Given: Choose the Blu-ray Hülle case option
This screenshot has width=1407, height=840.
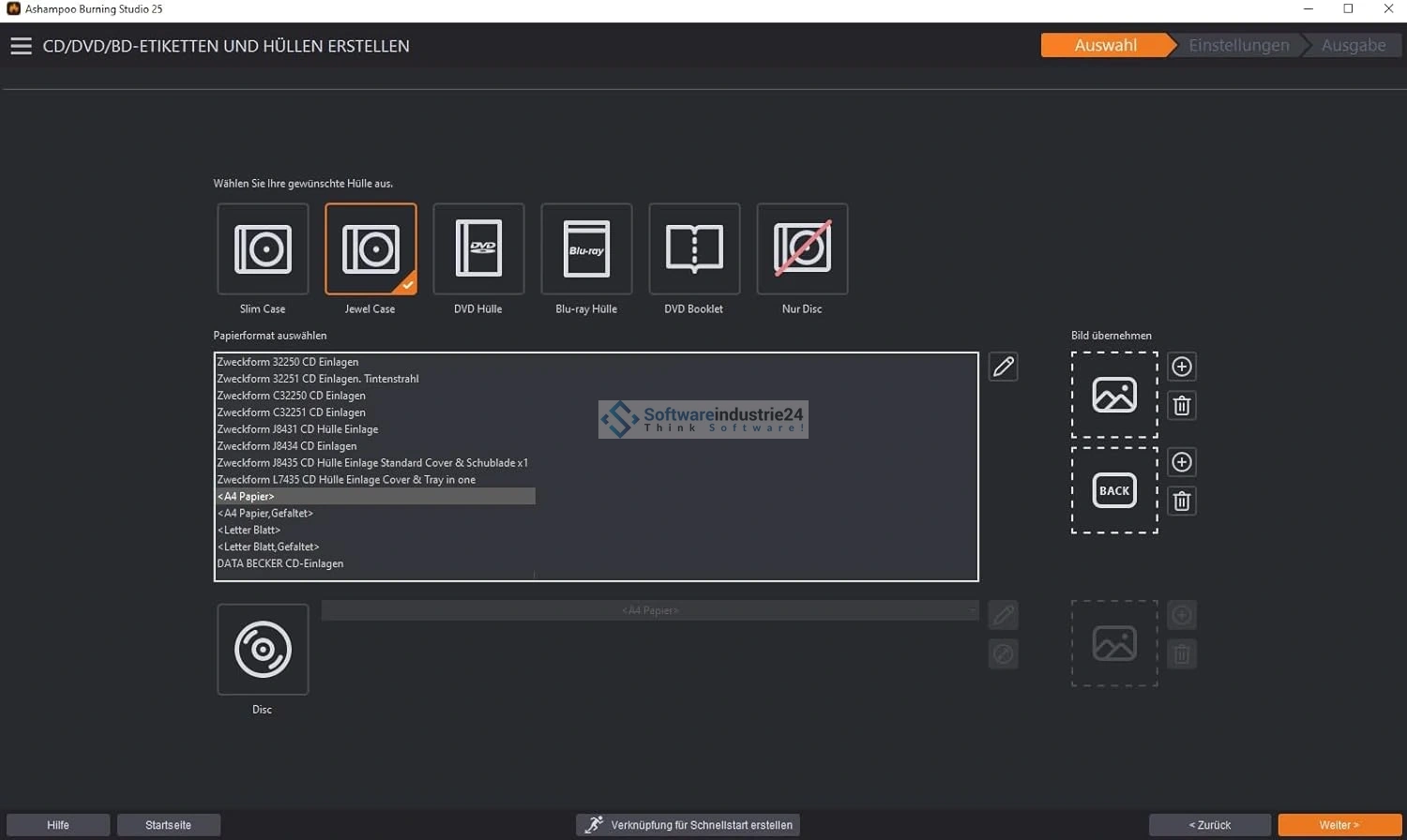Looking at the screenshot, I should [586, 249].
